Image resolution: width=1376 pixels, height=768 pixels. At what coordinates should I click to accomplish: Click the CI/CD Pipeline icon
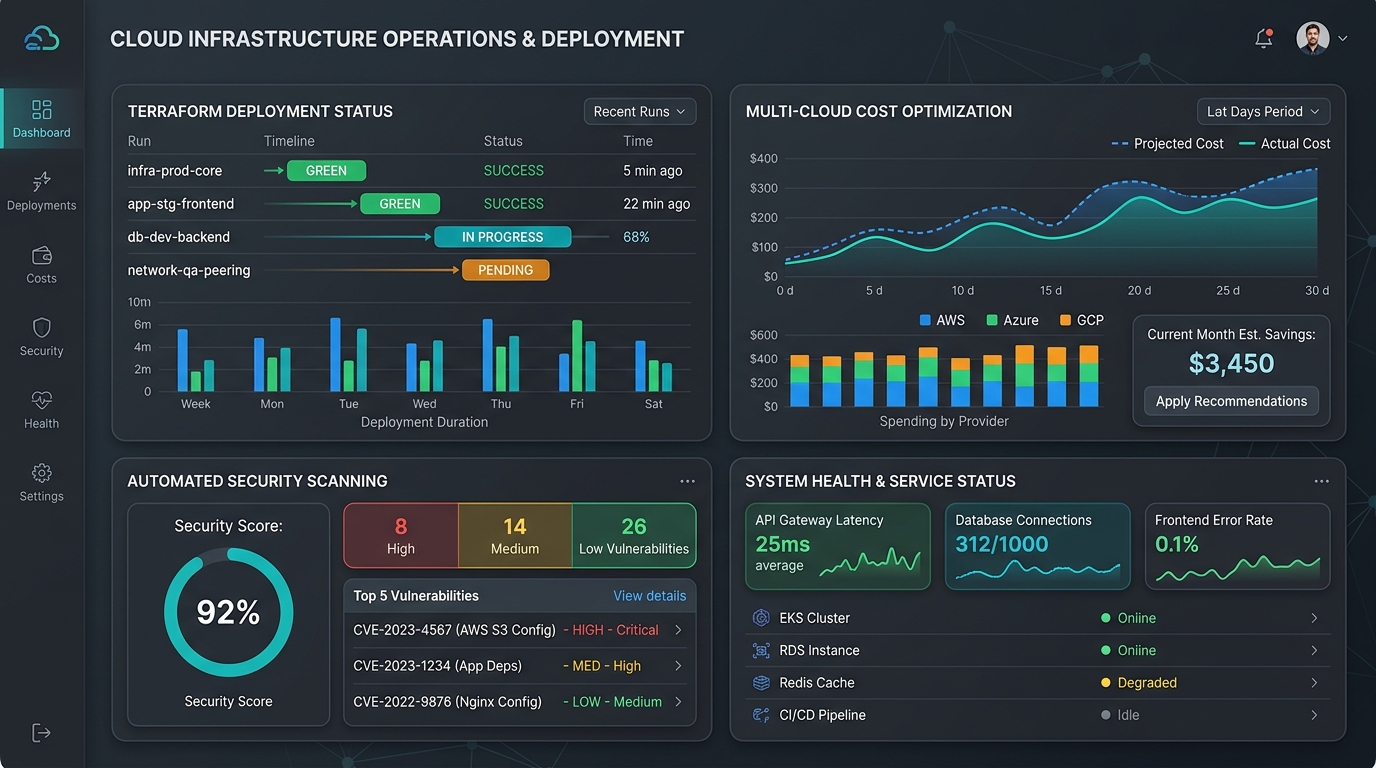pyautogui.click(x=761, y=715)
